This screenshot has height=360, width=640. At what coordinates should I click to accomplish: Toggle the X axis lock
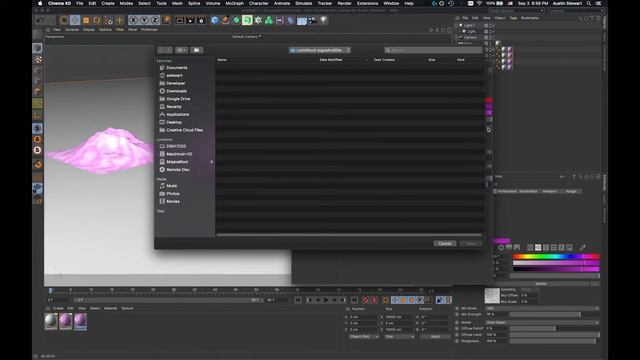coord(133,20)
